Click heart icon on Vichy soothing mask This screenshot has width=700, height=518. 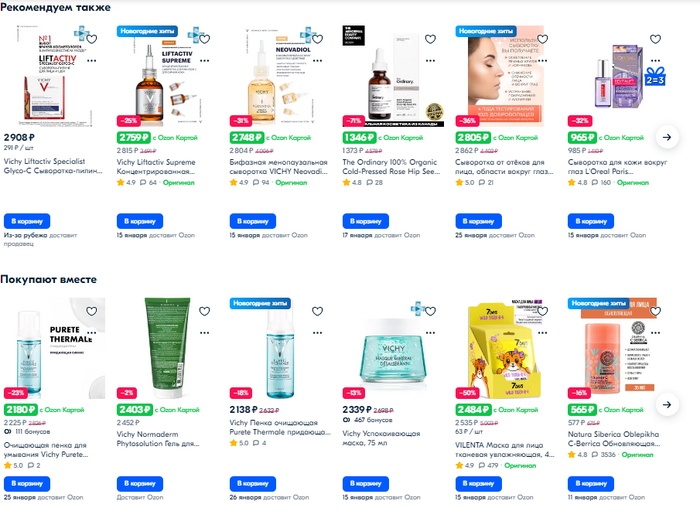(x=430, y=311)
